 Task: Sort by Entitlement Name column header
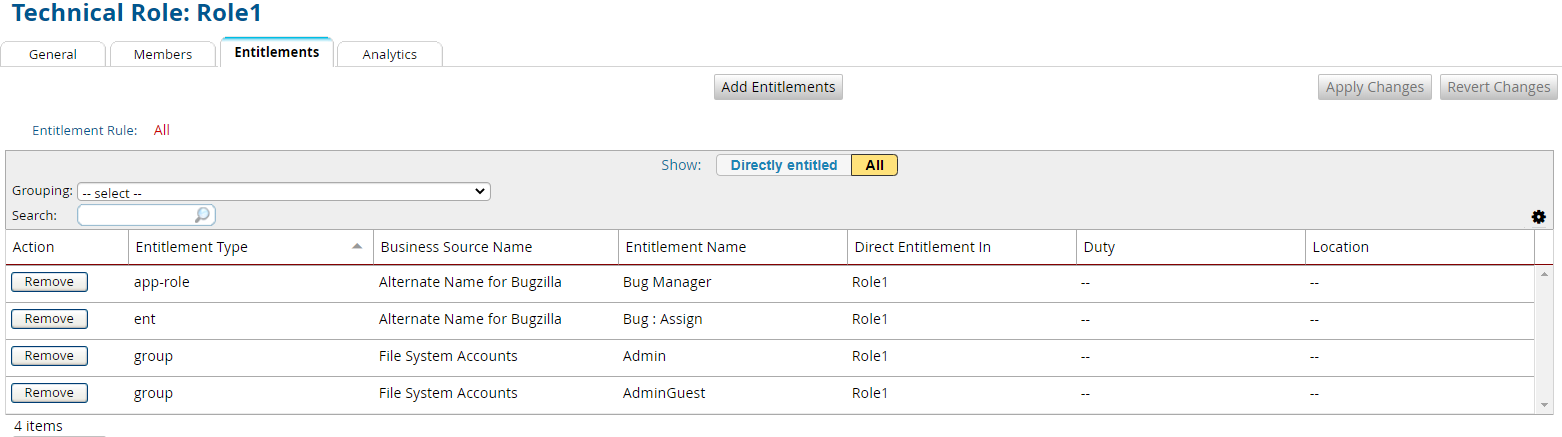685,247
